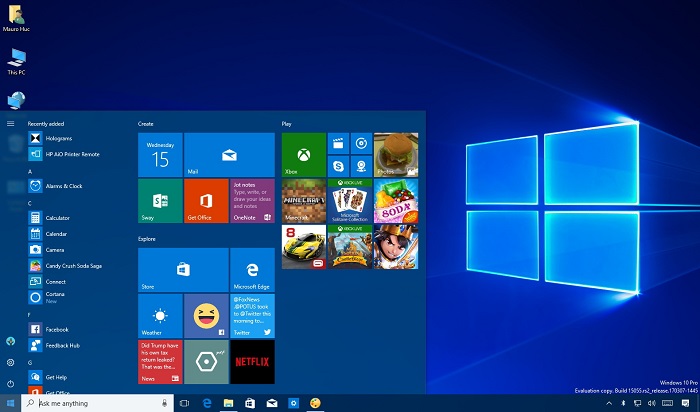The image size is (700, 412).
Task: Open the Store tile
Action: (183, 270)
